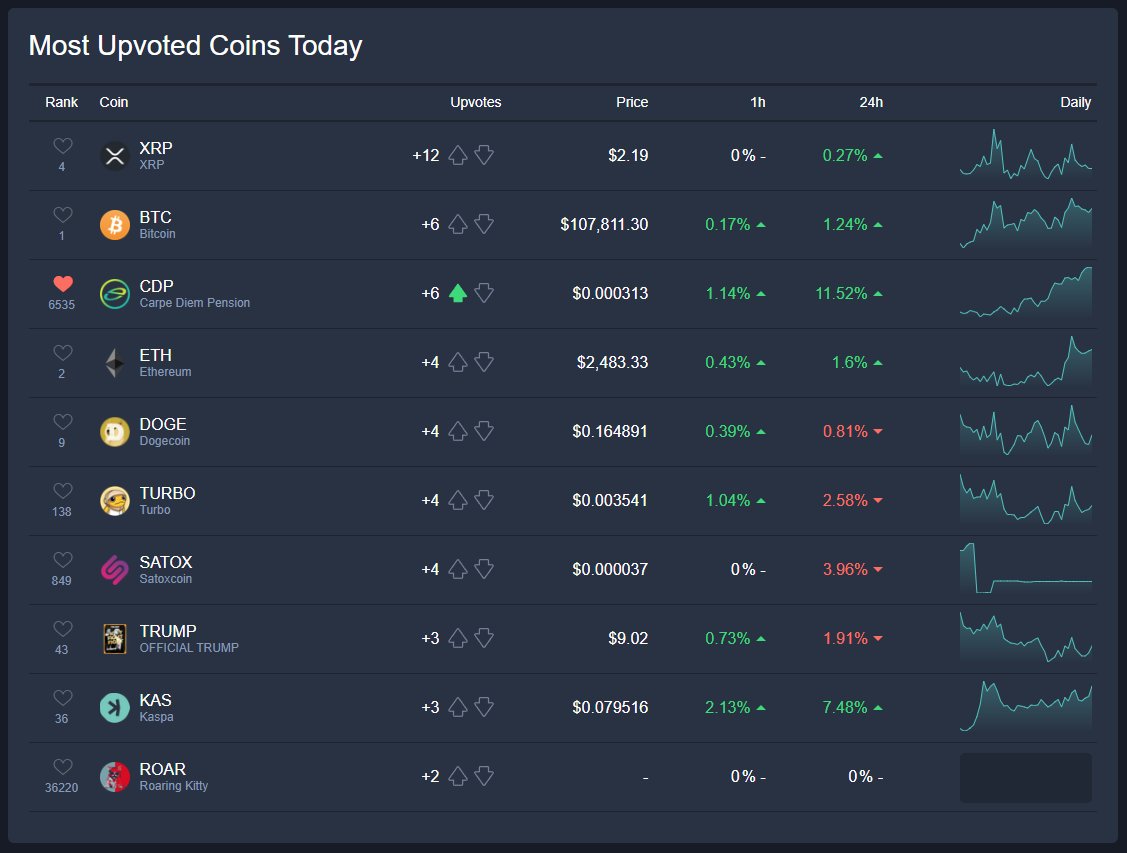
Task: Click the 24h column header
Action: coord(871,102)
